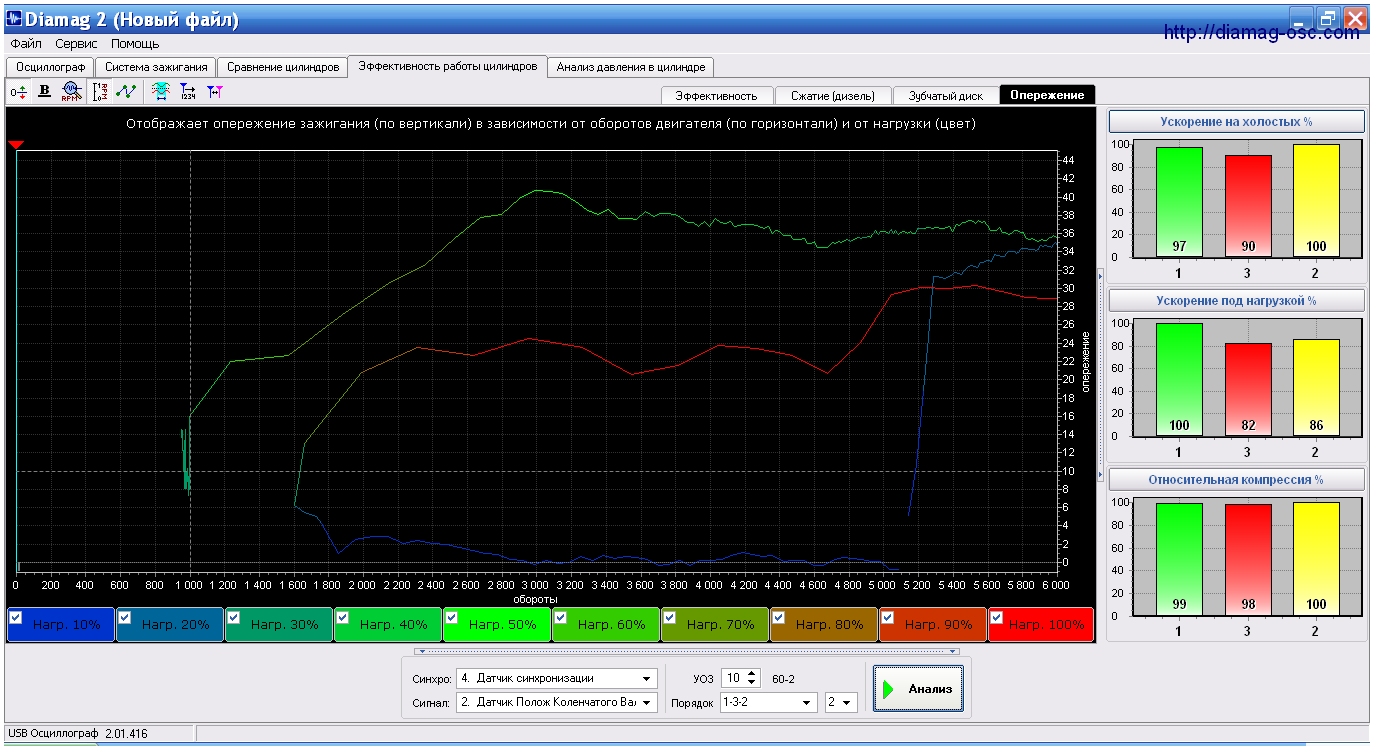Toggle the Нагр. 80% load checkbox
1374x746 pixels.
click(x=779, y=618)
